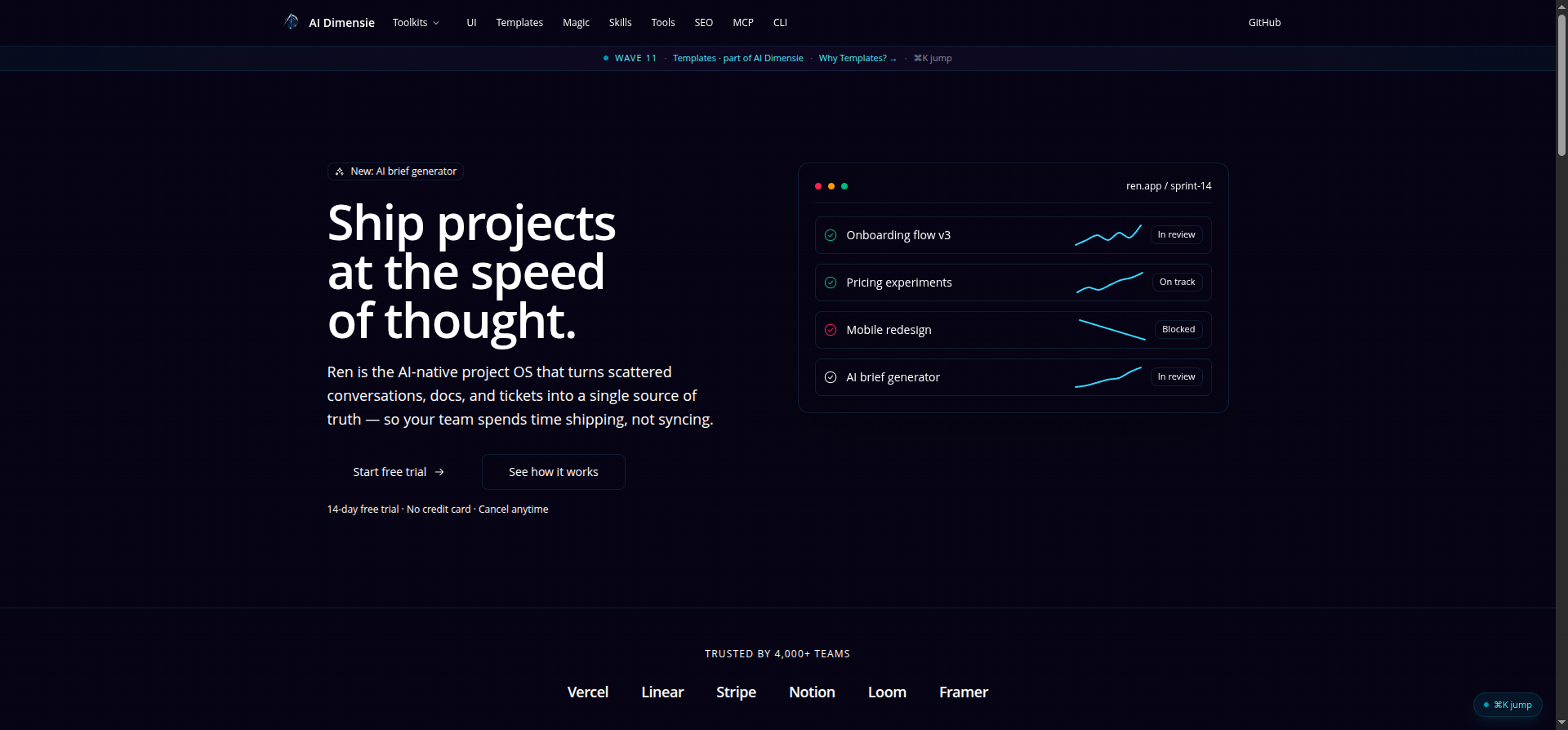Click the AI Dimensie brand name
Viewport: 1568px width, 730px height.
tap(342, 22)
